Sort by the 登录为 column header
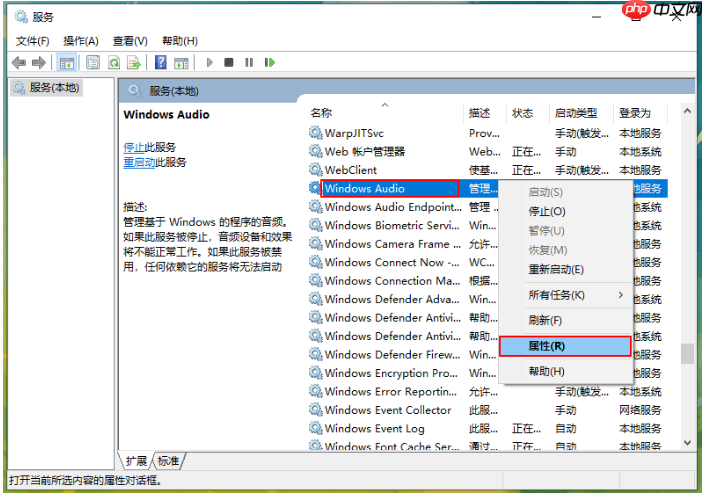Screen dimensions: 703x494 coord(641,113)
